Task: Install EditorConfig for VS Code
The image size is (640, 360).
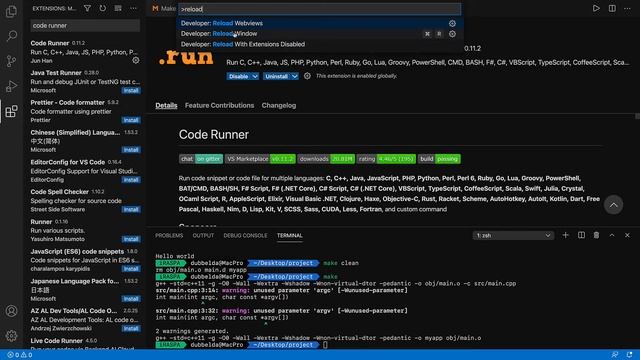Action: (131, 180)
